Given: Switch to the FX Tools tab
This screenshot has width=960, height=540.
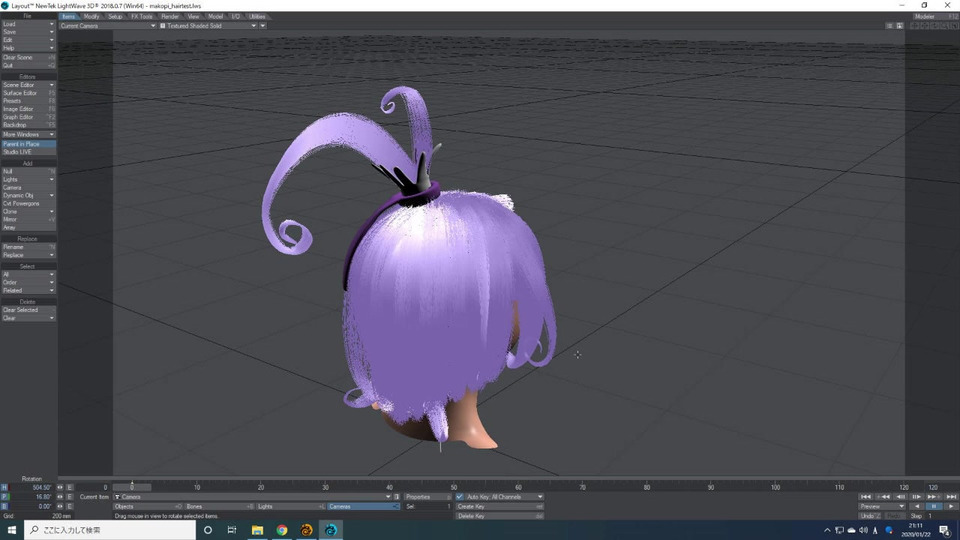Looking at the screenshot, I should (x=141, y=17).
